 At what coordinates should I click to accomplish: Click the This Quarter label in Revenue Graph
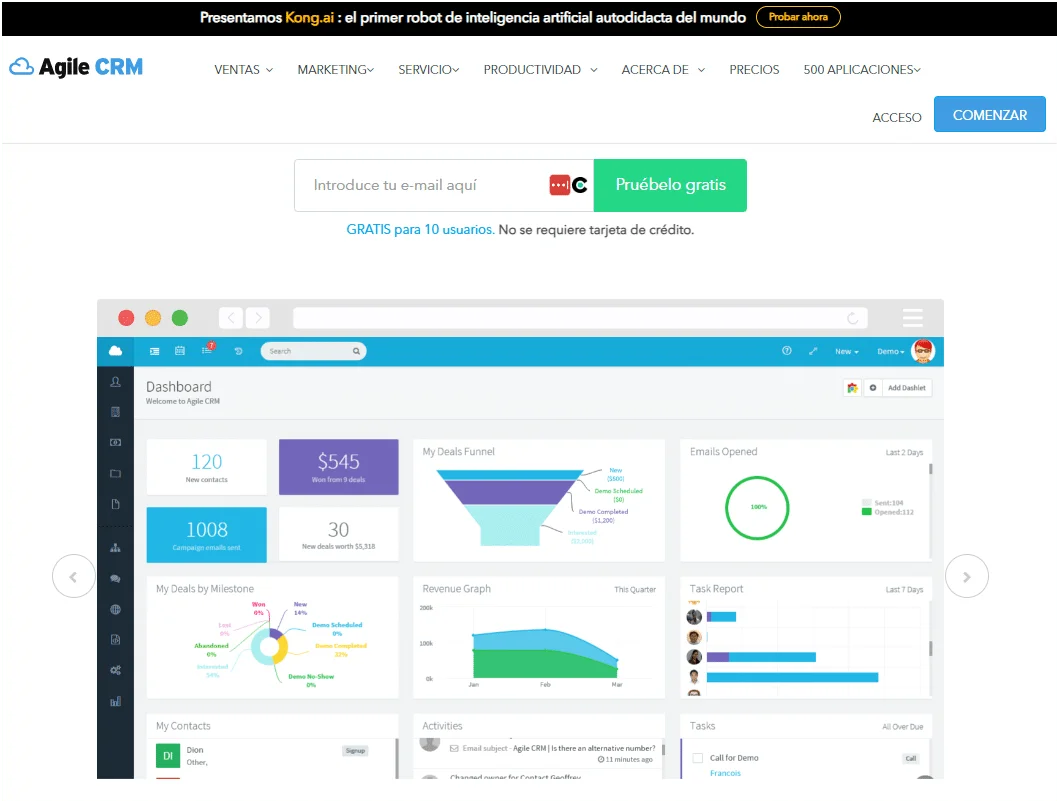tap(635, 590)
